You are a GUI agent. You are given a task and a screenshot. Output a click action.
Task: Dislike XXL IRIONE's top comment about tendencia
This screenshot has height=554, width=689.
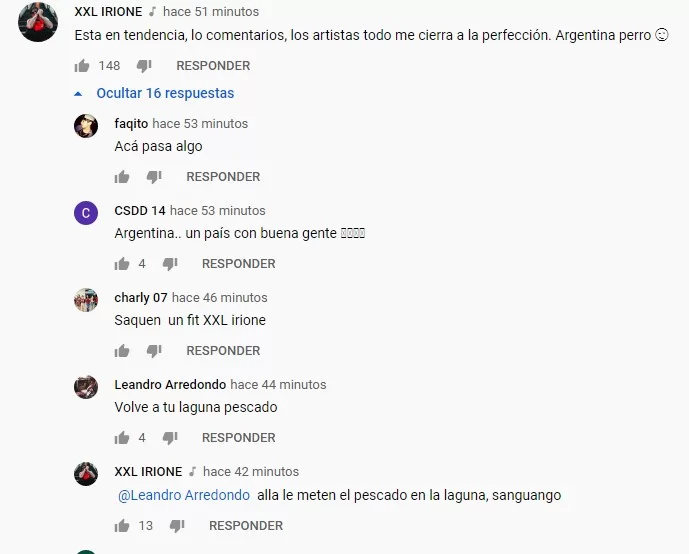(x=144, y=66)
